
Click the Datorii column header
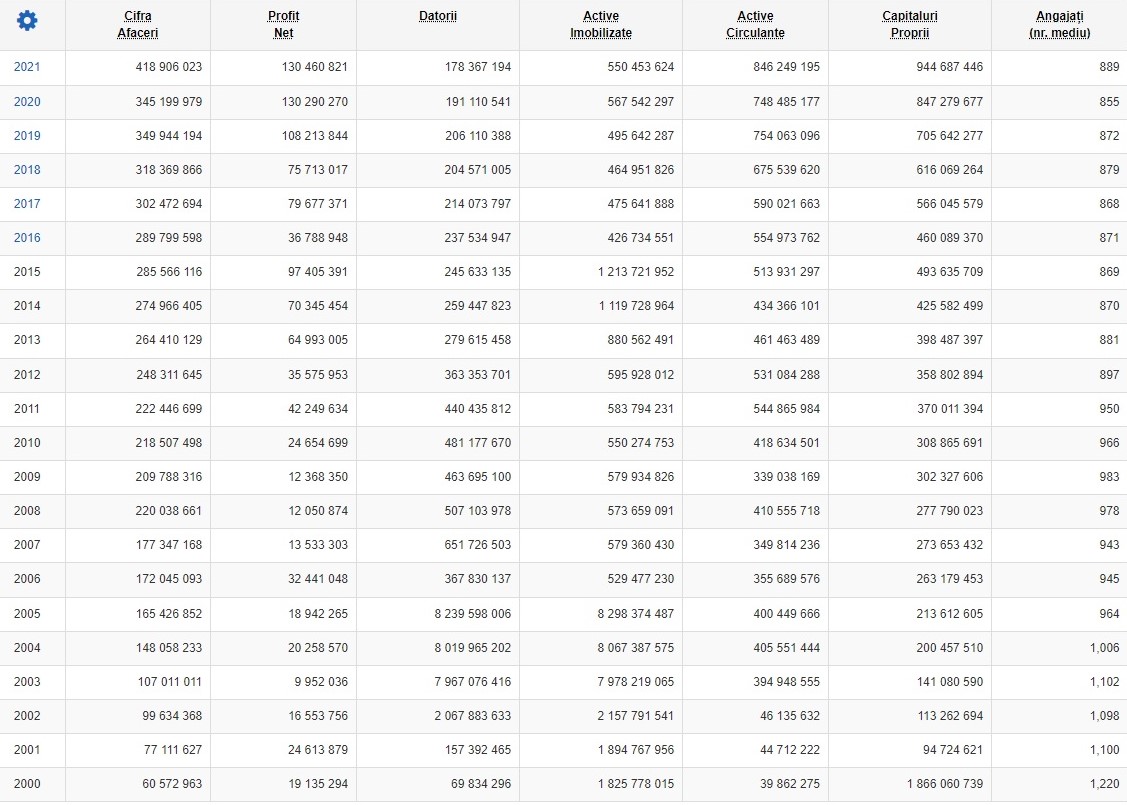click(x=438, y=16)
